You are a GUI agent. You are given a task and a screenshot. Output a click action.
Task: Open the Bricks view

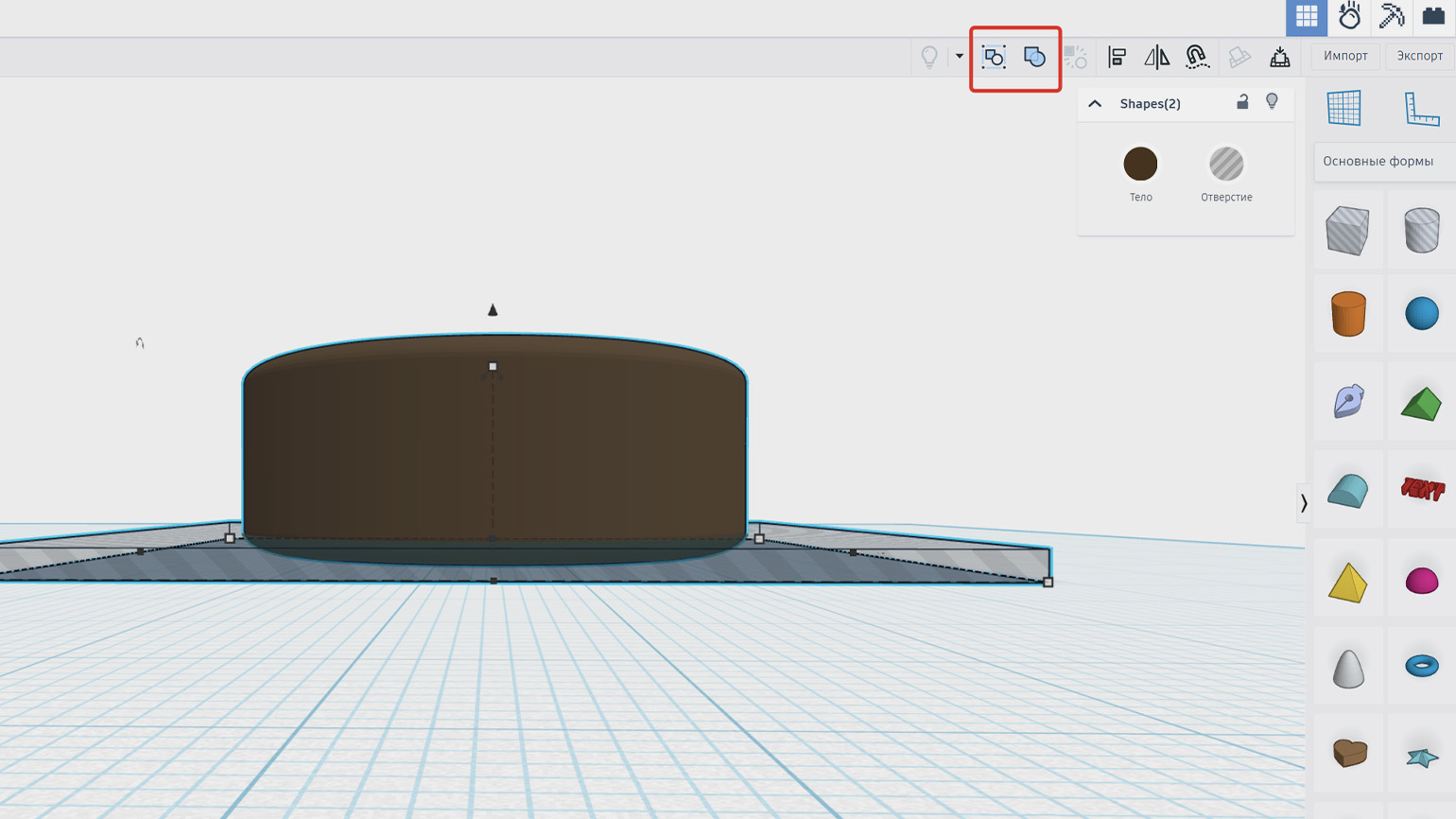click(x=1433, y=16)
